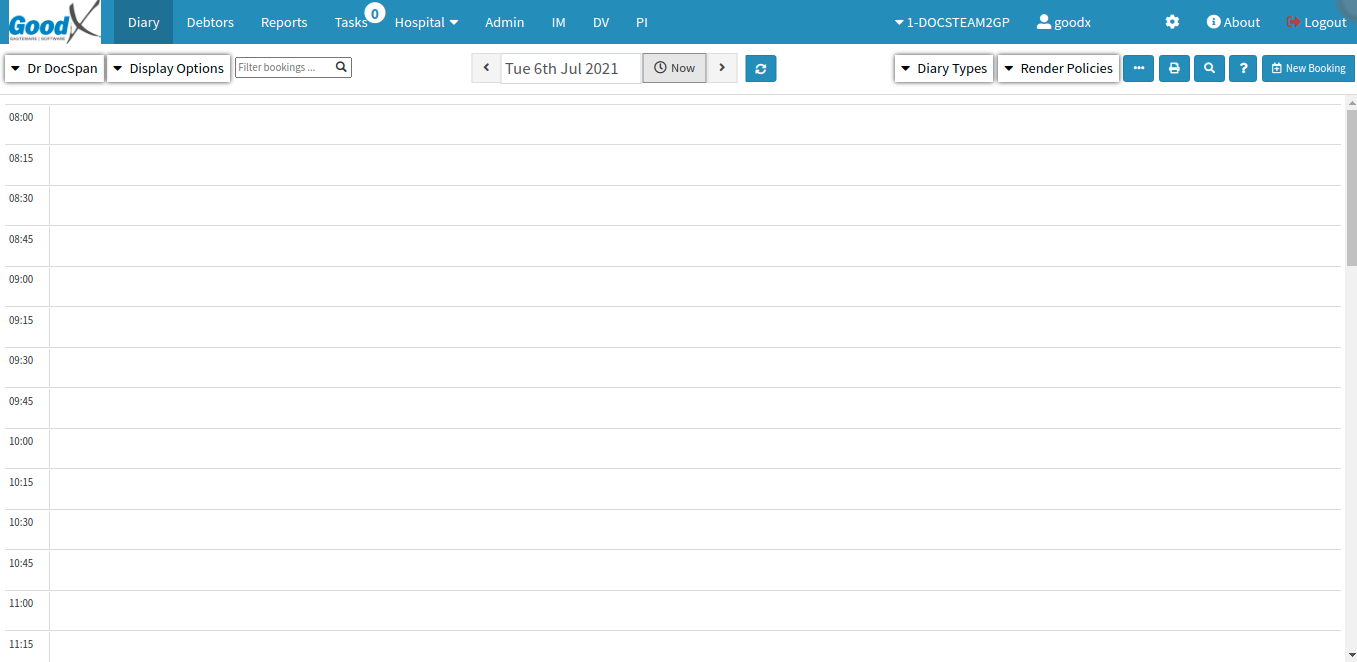Open help with the question mark icon

pos(1243,68)
